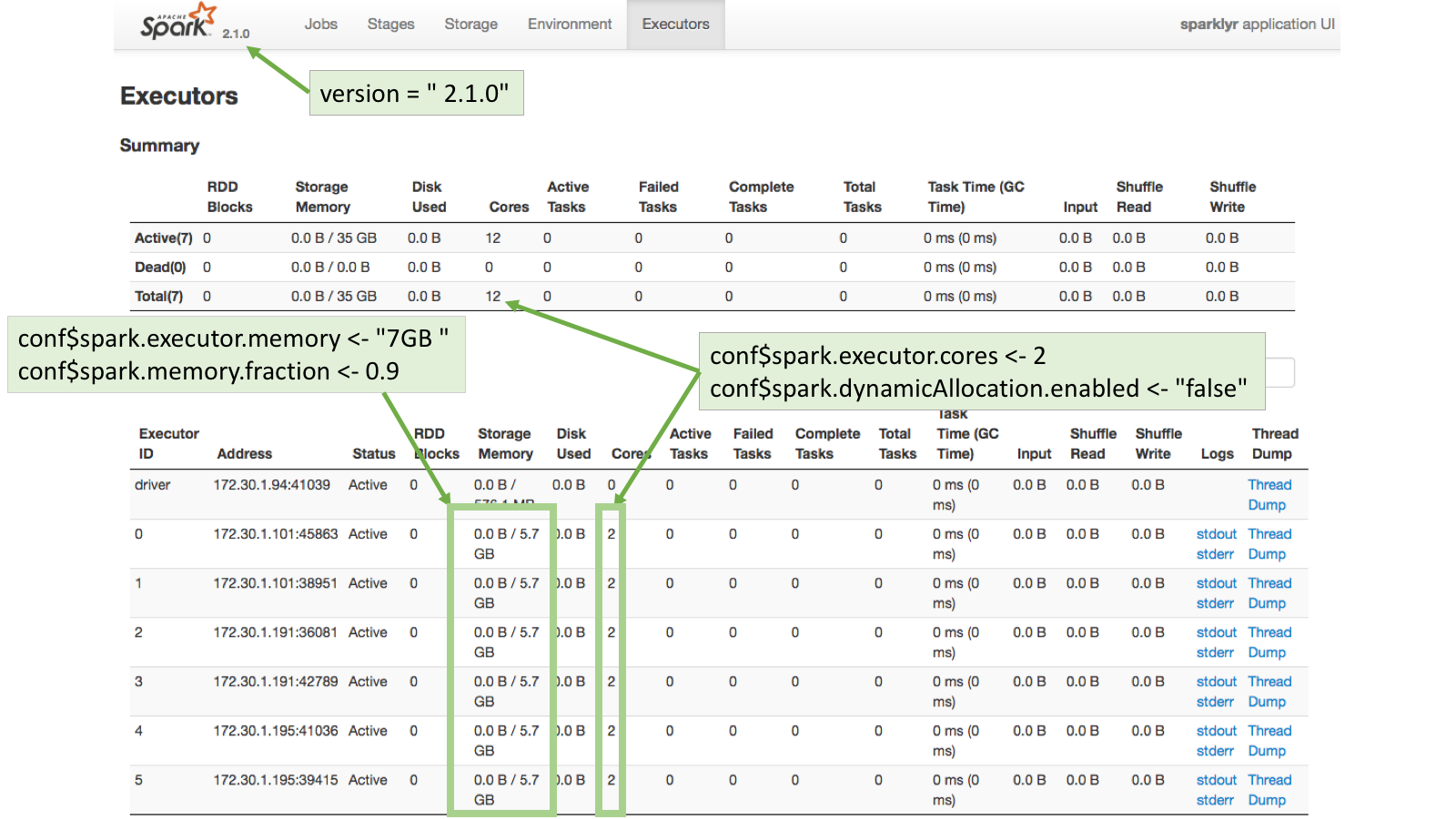Go to the Storage tab

pyautogui.click(x=470, y=25)
